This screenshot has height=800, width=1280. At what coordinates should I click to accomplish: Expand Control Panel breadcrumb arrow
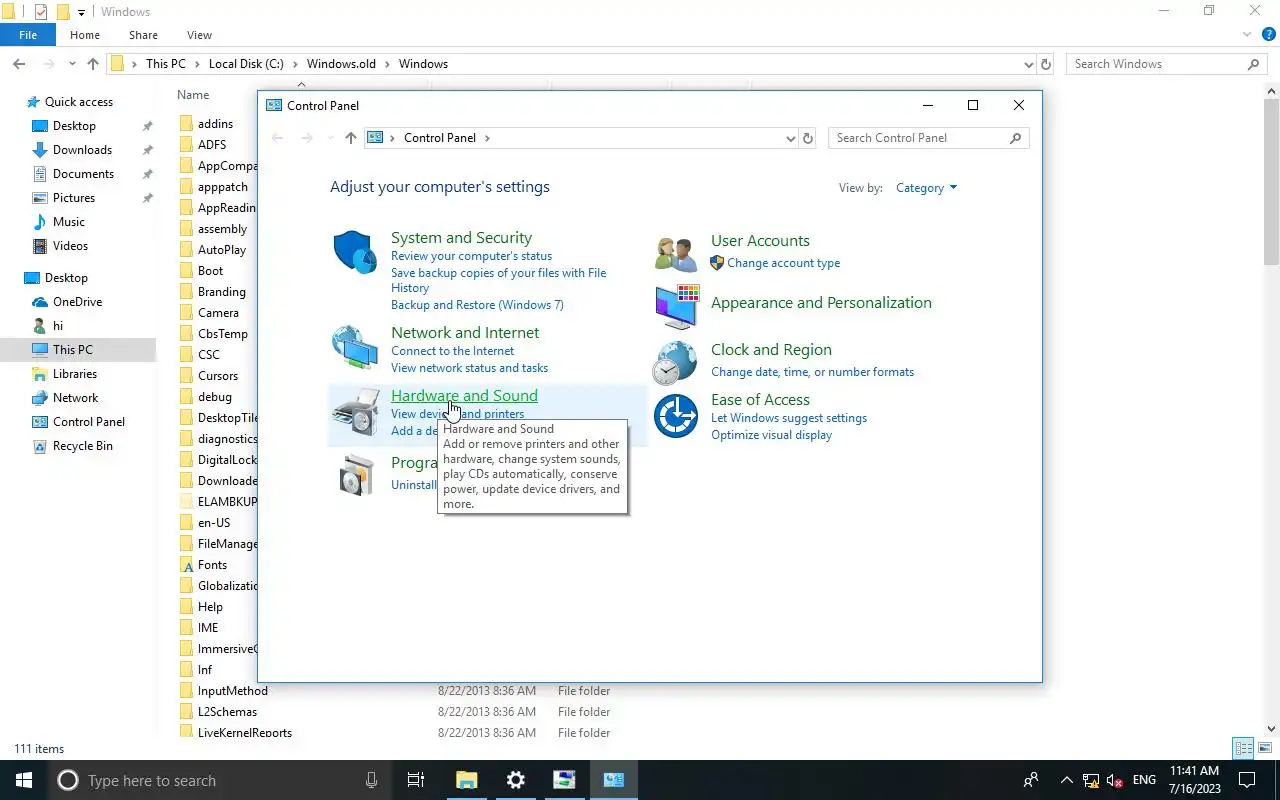pyautogui.click(x=487, y=138)
